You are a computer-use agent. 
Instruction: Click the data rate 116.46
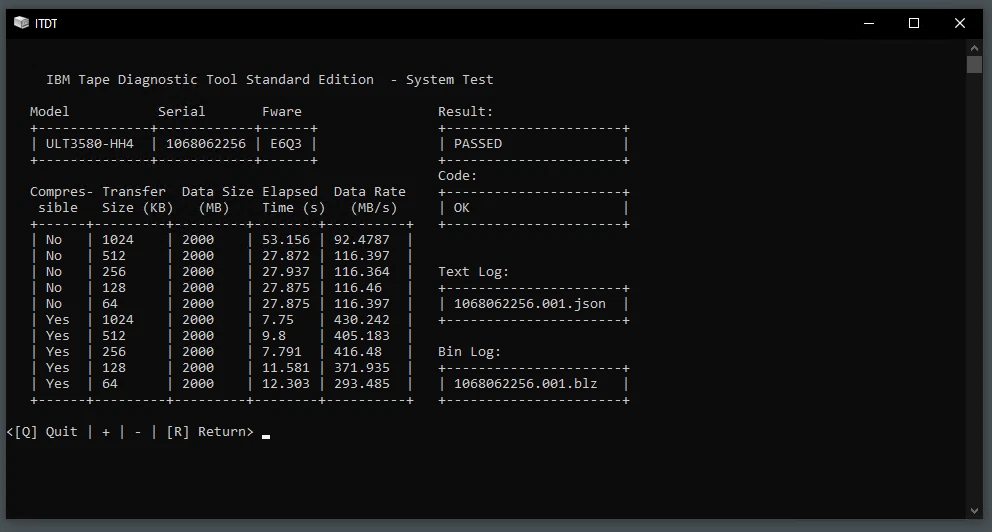point(357,287)
